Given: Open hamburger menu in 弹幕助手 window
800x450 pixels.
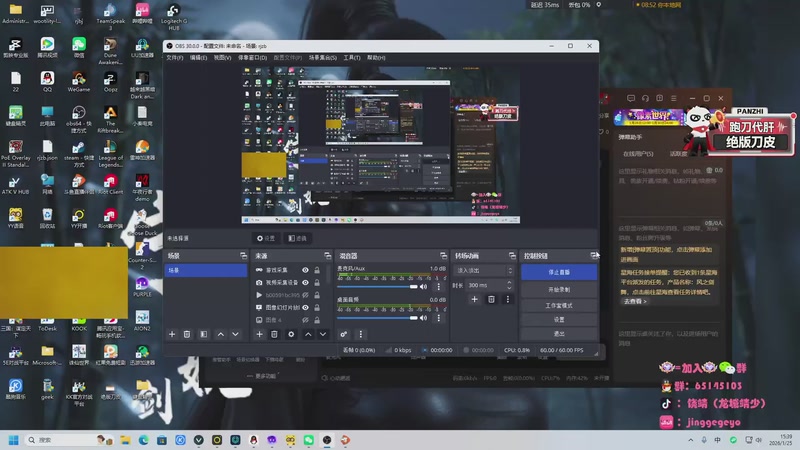Looking at the screenshot, I should pos(673,98).
